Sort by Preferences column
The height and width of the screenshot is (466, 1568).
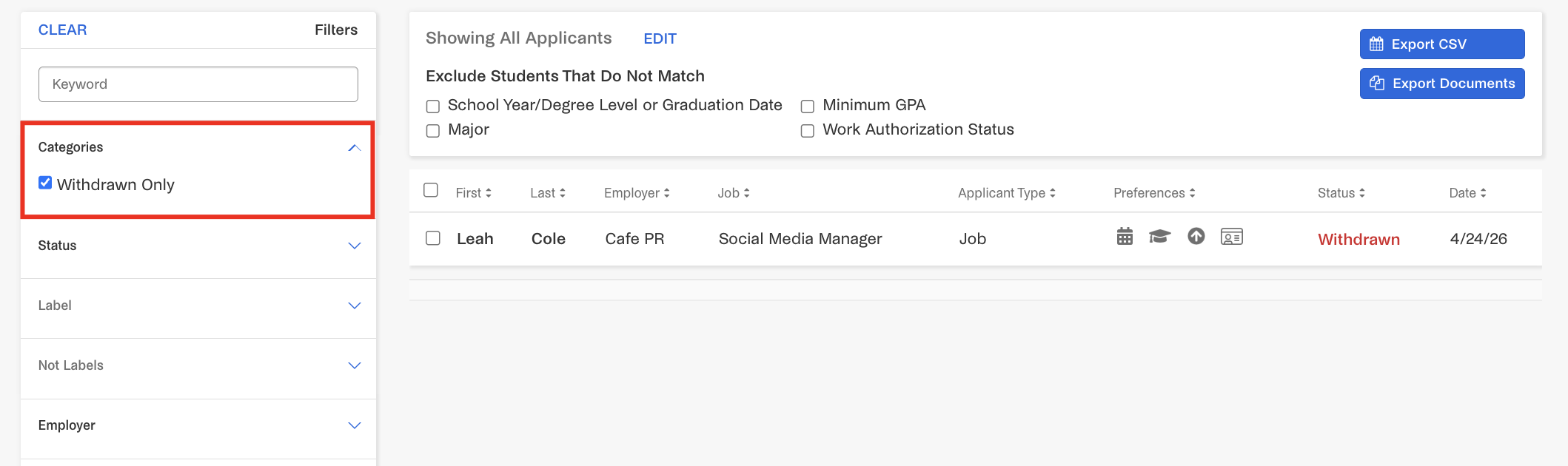point(1154,193)
